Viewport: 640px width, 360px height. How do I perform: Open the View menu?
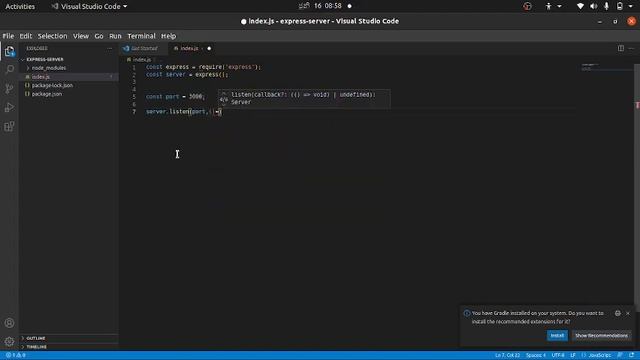click(x=81, y=36)
